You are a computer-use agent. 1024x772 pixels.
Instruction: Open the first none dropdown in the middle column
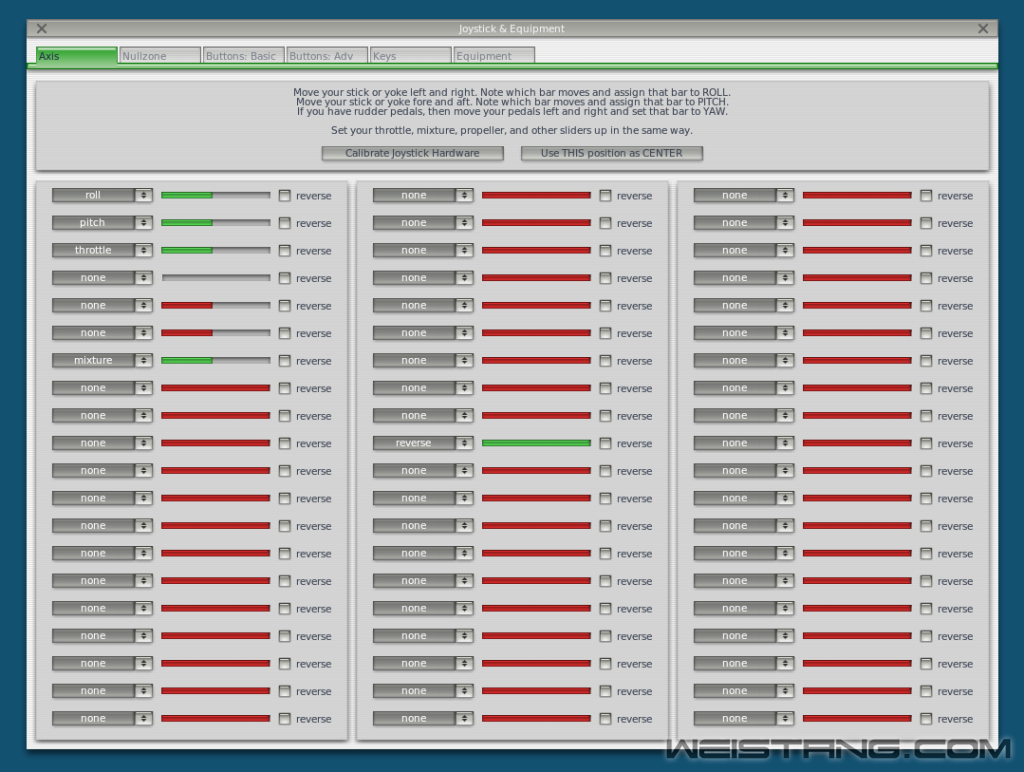coord(423,195)
